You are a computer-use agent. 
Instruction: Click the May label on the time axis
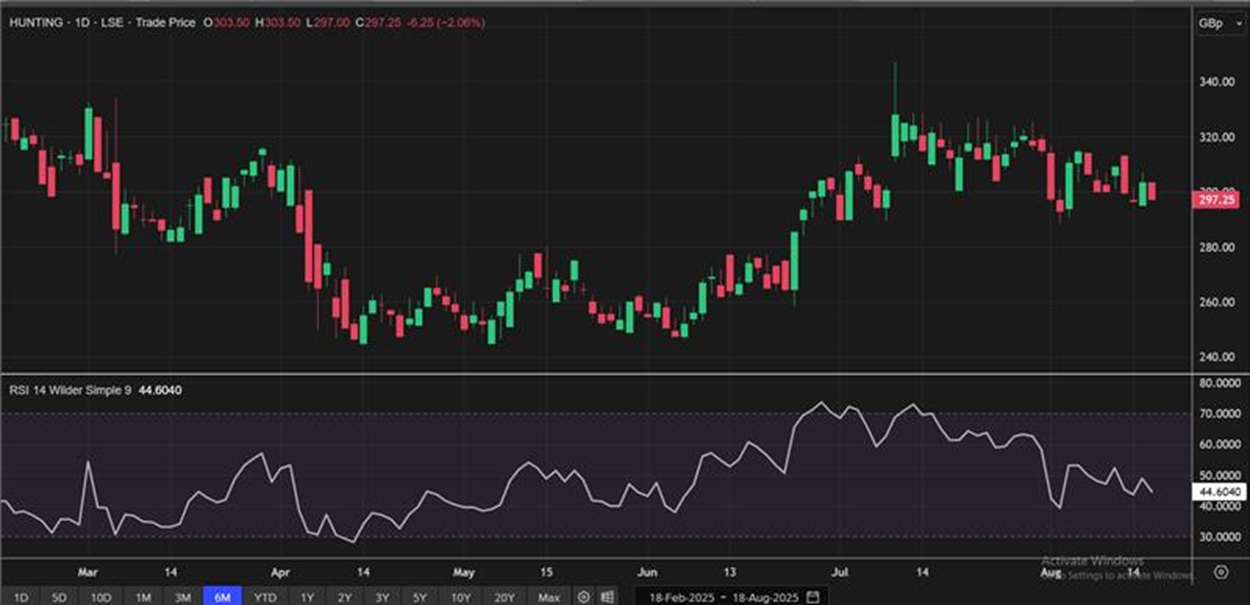click(x=463, y=573)
